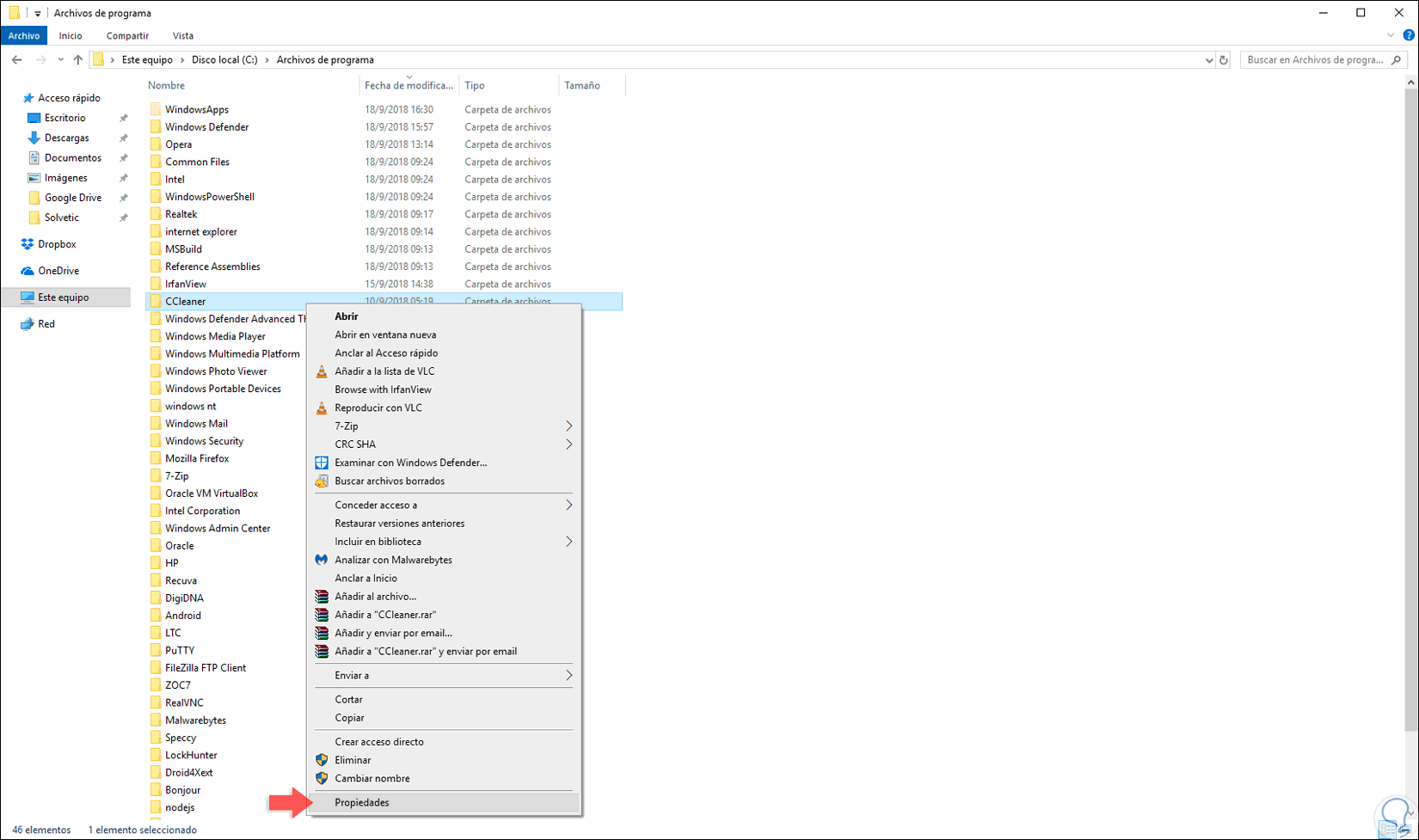Click the Up one level arrow
Screen dimensions: 1419x840
click(x=78, y=60)
